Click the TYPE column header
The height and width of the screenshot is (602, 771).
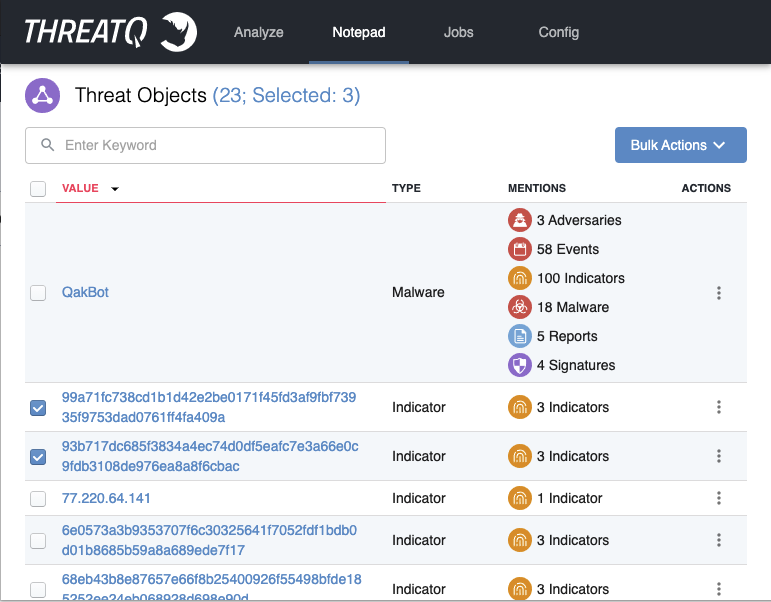click(x=406, y=188)
